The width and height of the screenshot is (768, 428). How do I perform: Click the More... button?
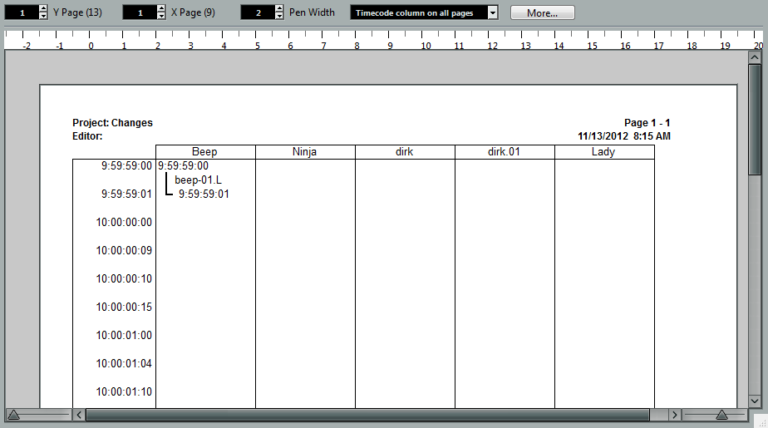click(x=542, y=13)
